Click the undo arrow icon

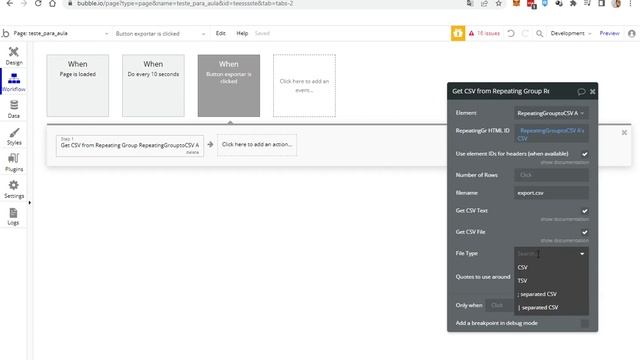coord(511,33)
